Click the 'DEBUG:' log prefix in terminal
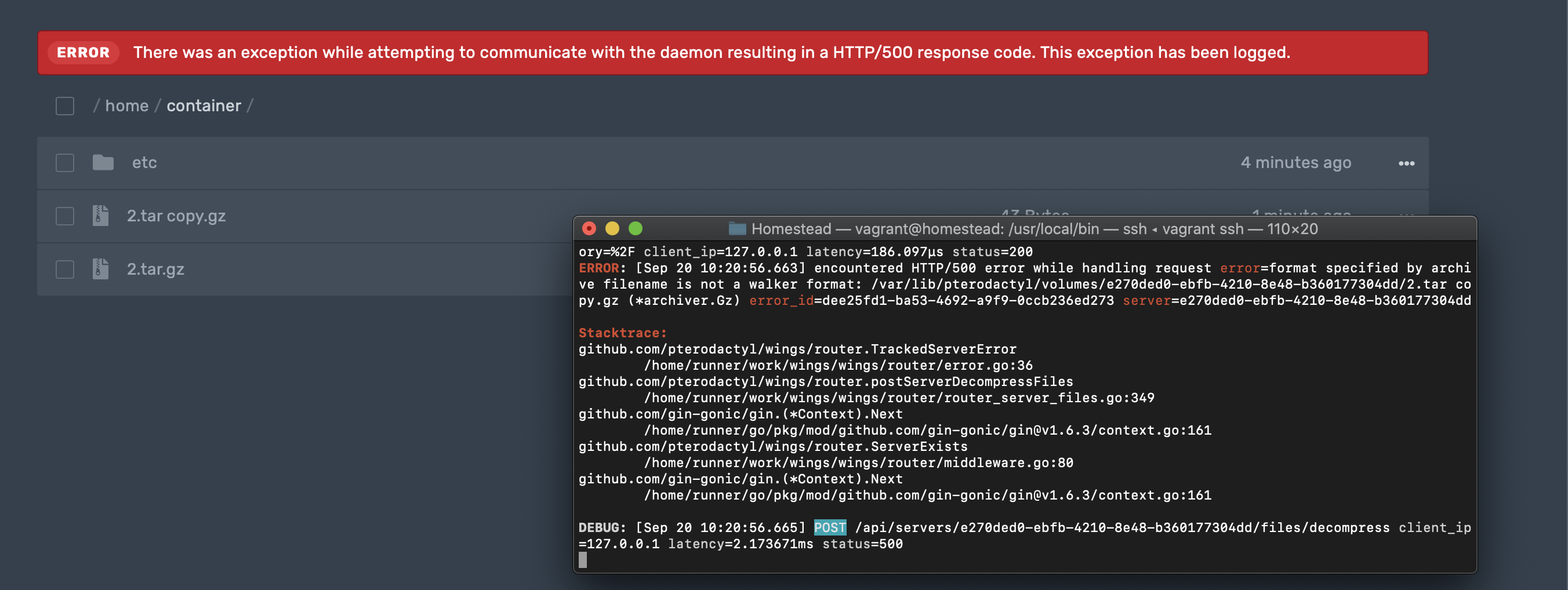The height and width of the screenshot is (590, 1568). [602, 527]
